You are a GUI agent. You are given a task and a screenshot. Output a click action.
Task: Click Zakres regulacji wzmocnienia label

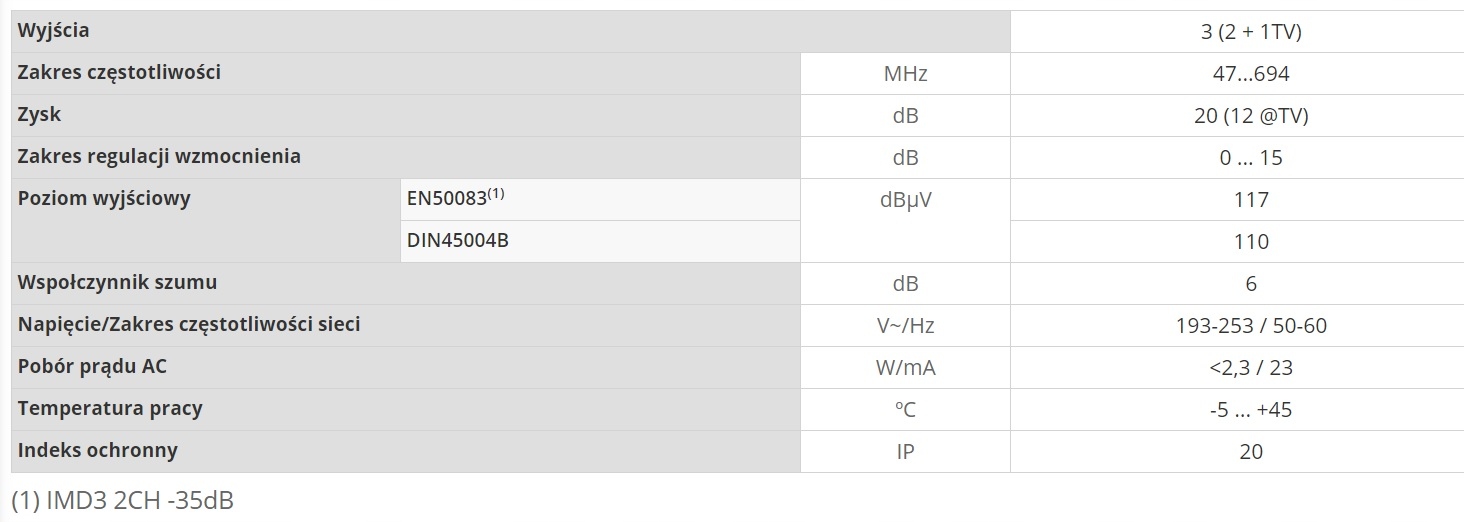(159, 157)
